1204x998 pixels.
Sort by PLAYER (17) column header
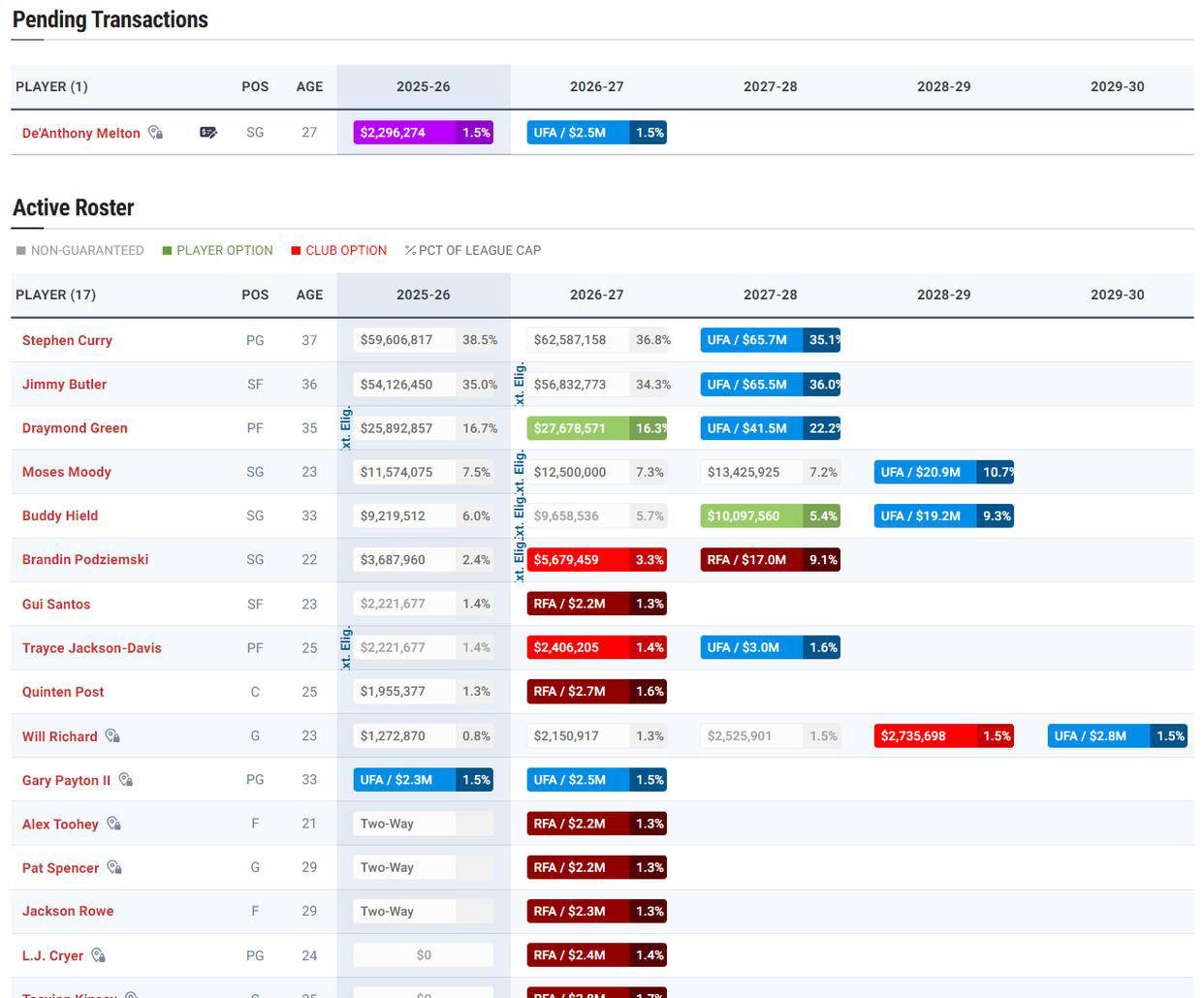coord(55,295)
